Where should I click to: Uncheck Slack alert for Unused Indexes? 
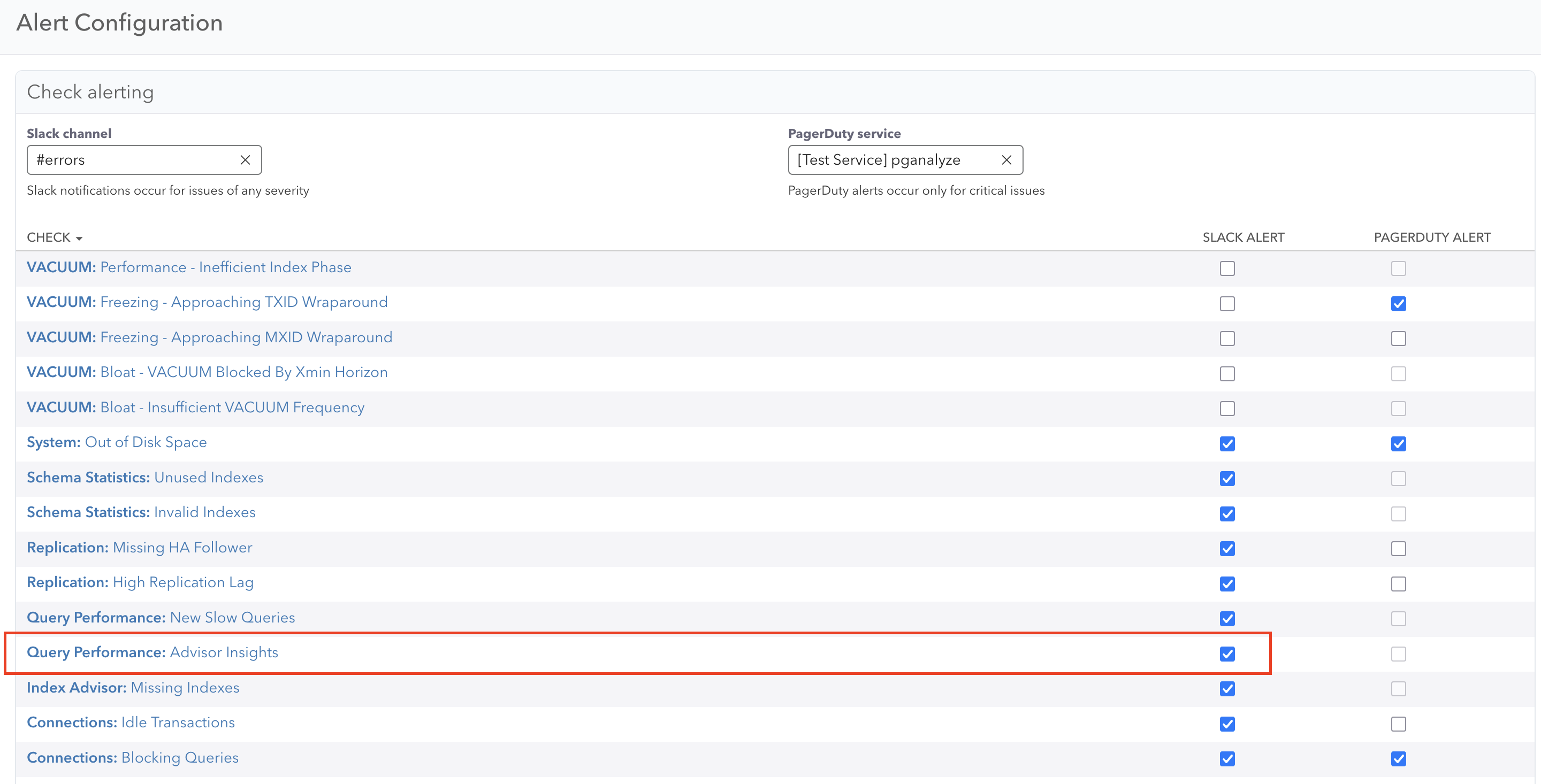1227,479
